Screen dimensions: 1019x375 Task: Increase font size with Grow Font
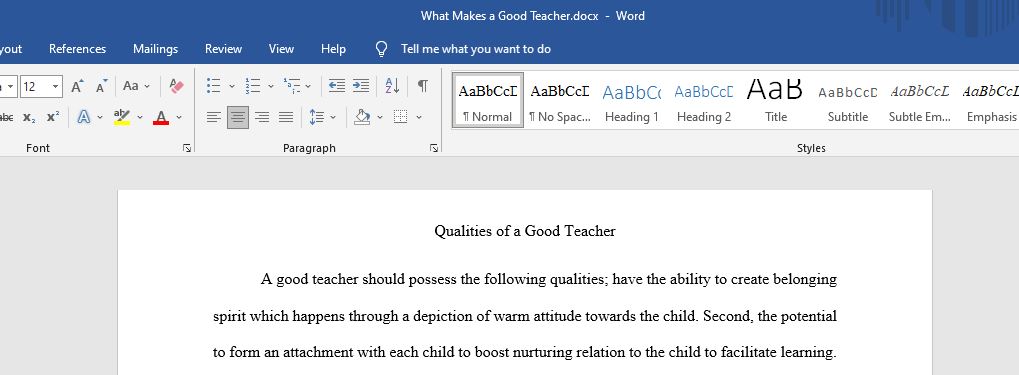[77, 86]
